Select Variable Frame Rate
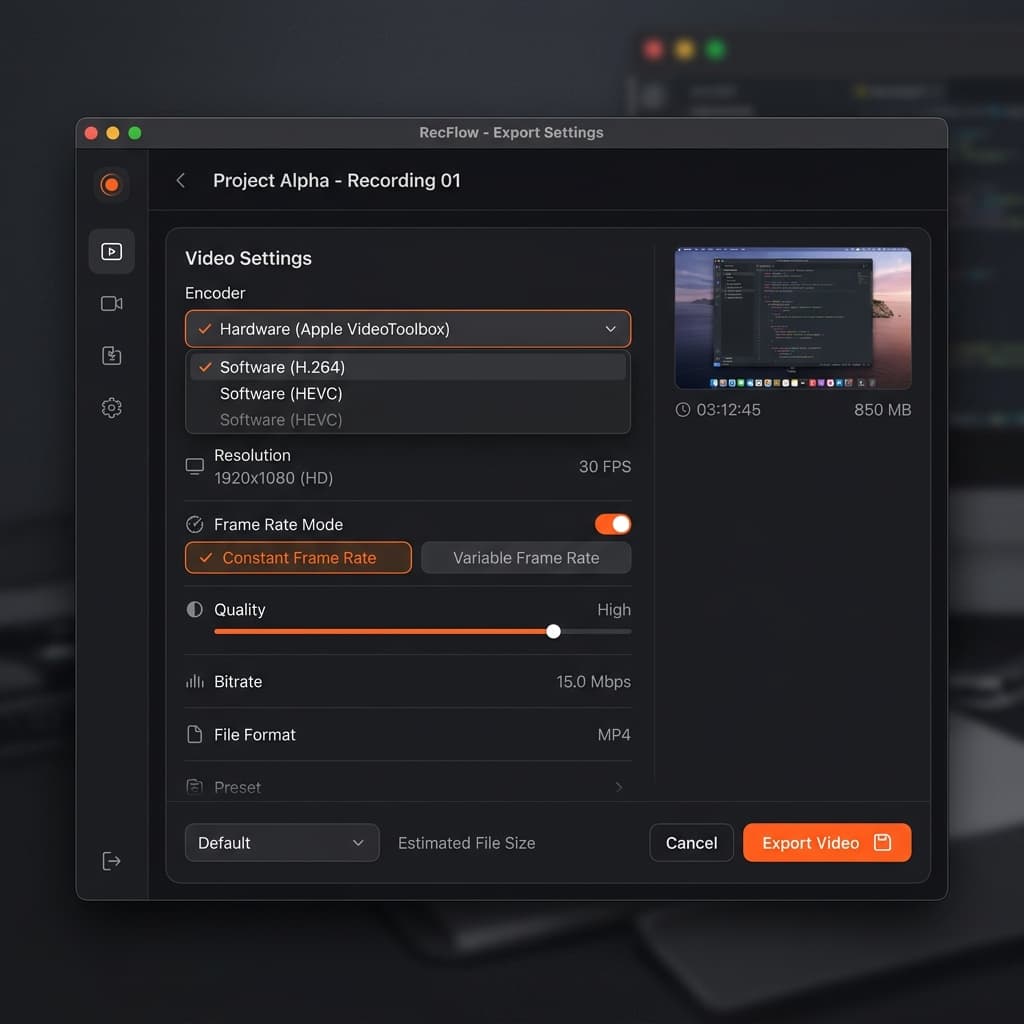Screen dimensions: 1024x1024 coord(526,558)
